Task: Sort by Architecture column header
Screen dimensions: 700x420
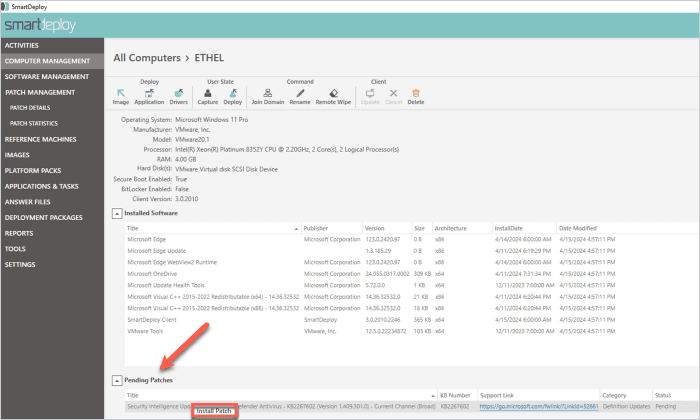Action: pyautogui.click(x=462, y=229)
